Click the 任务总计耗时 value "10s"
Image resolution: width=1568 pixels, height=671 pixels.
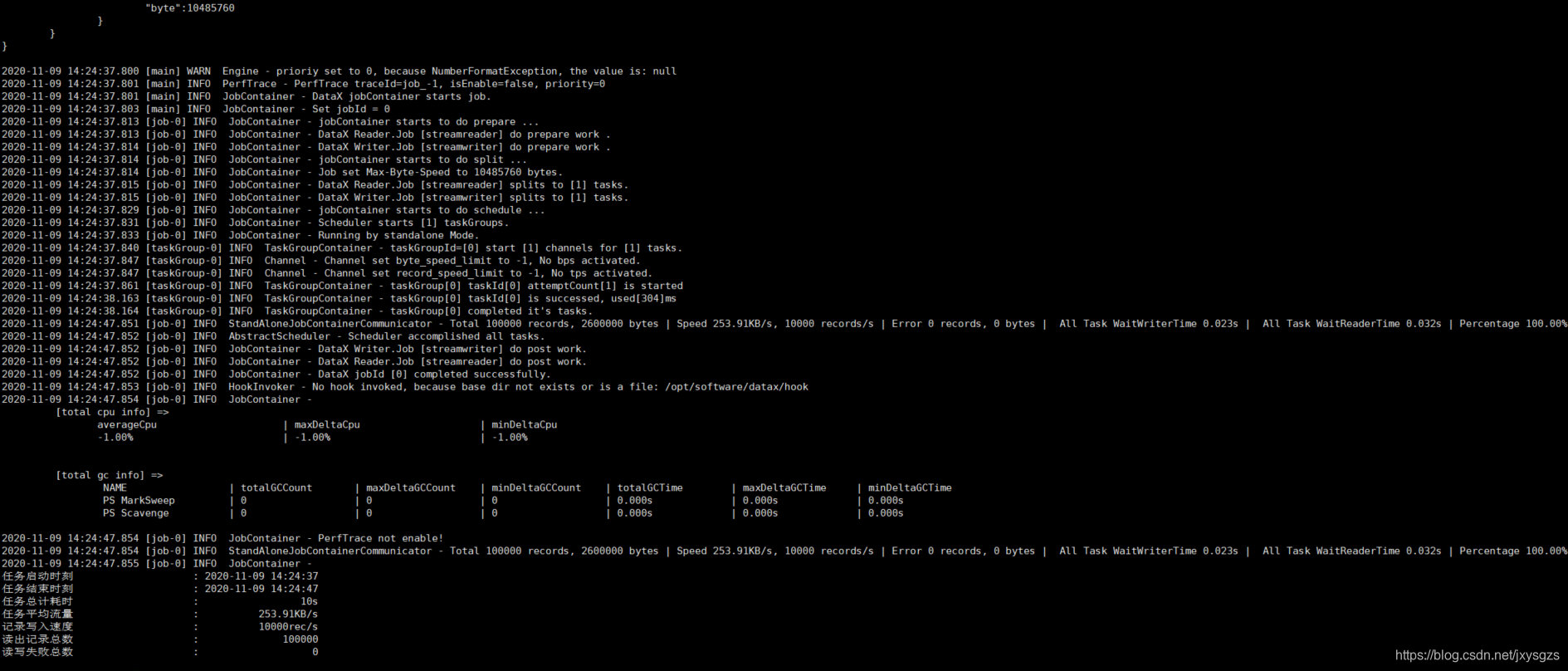[309, 601]
